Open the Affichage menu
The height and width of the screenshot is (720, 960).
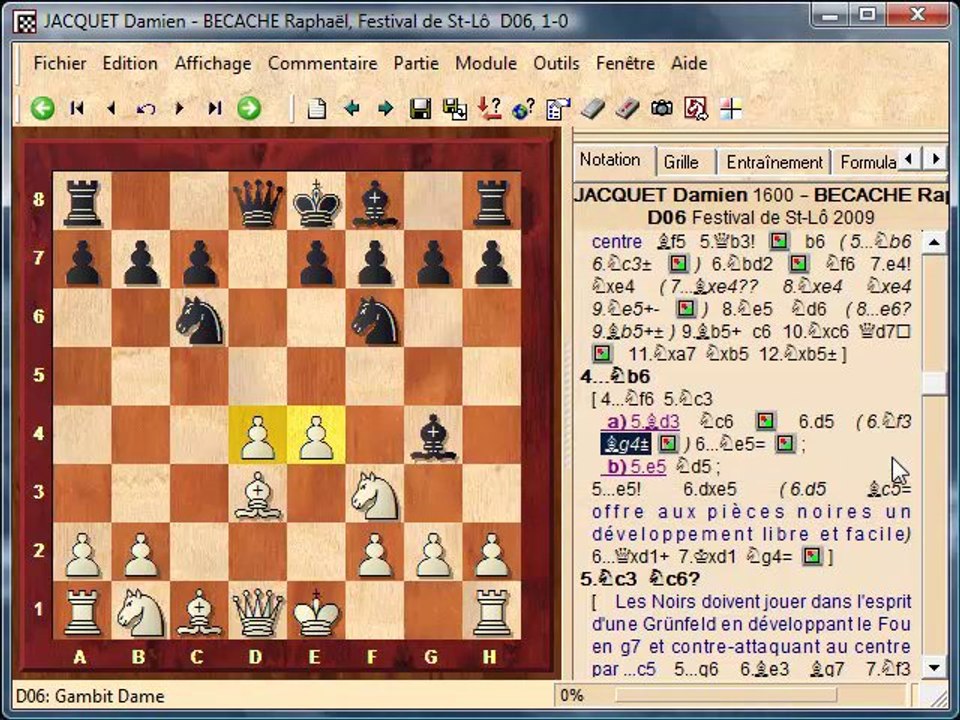[x=213, y=63]
